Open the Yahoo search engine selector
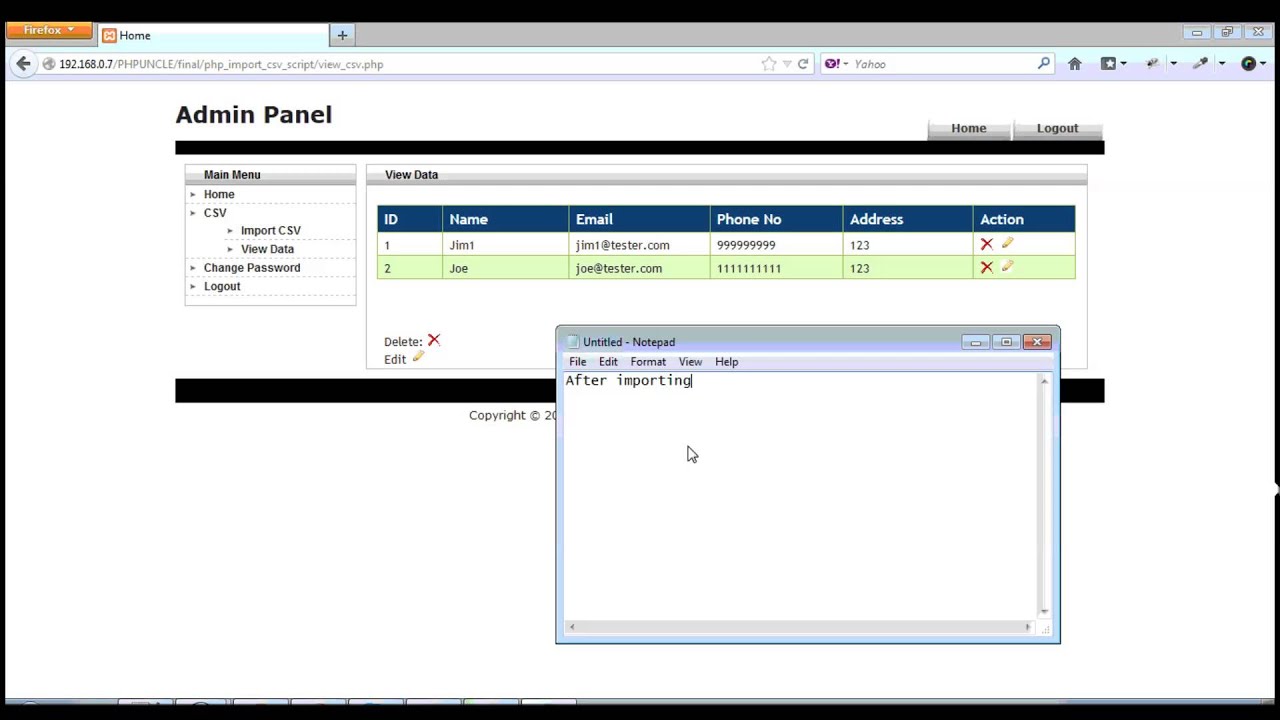 (836, 64)
